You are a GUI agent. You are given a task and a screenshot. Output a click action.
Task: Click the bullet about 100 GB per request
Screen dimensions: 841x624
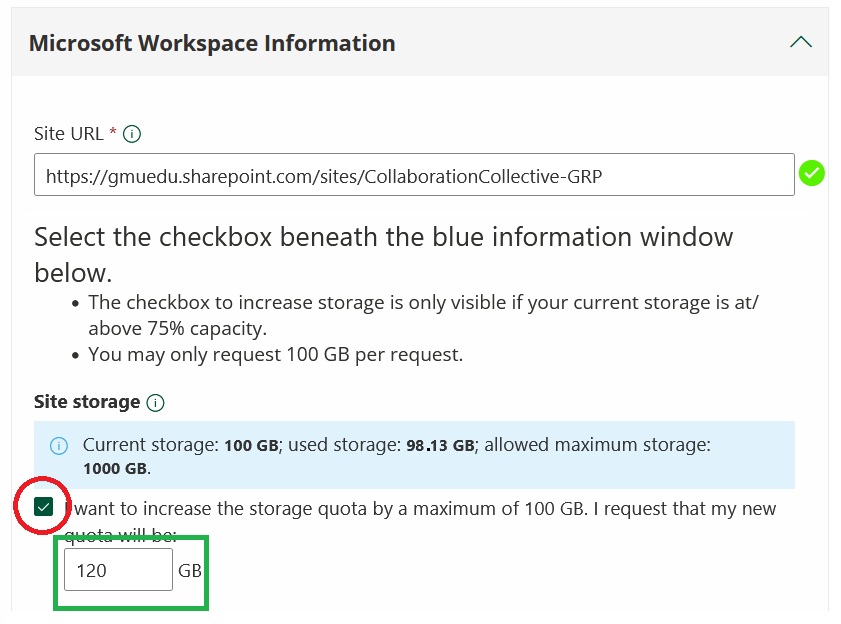pos(275,354)
